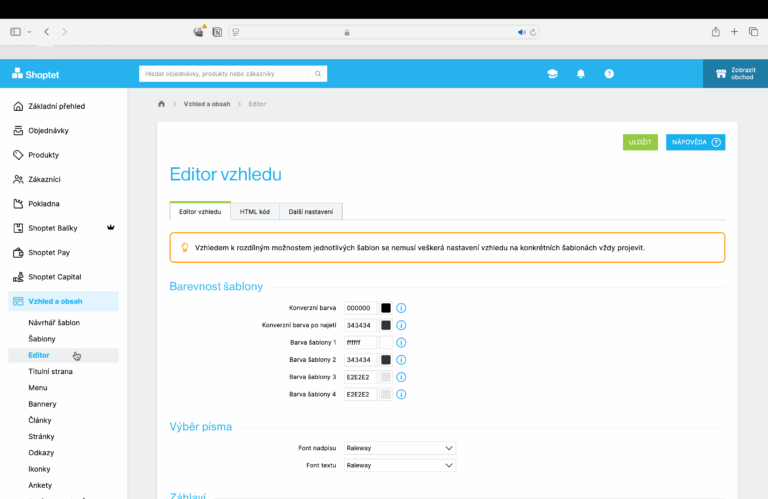The height and width of the screenshot is (499, 768).
Task: Show info for Barva šablony 2
Action: (401, 360)
